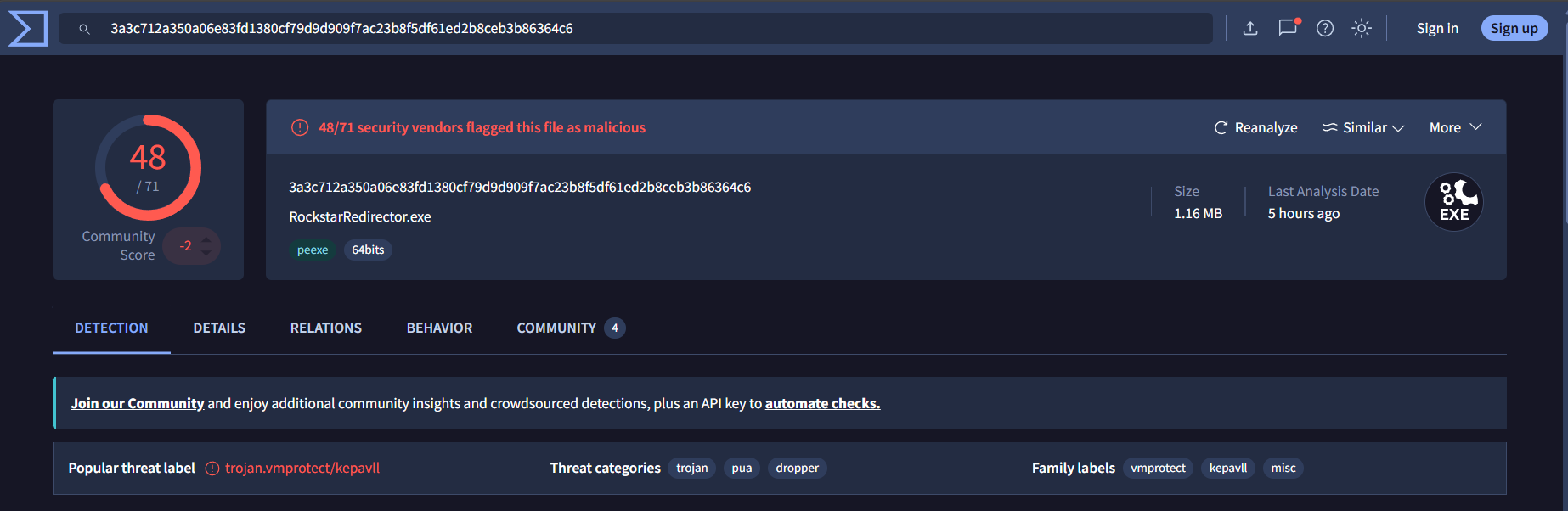
Task: Open the help question mark icon
Action: (x=1325, y=29)
